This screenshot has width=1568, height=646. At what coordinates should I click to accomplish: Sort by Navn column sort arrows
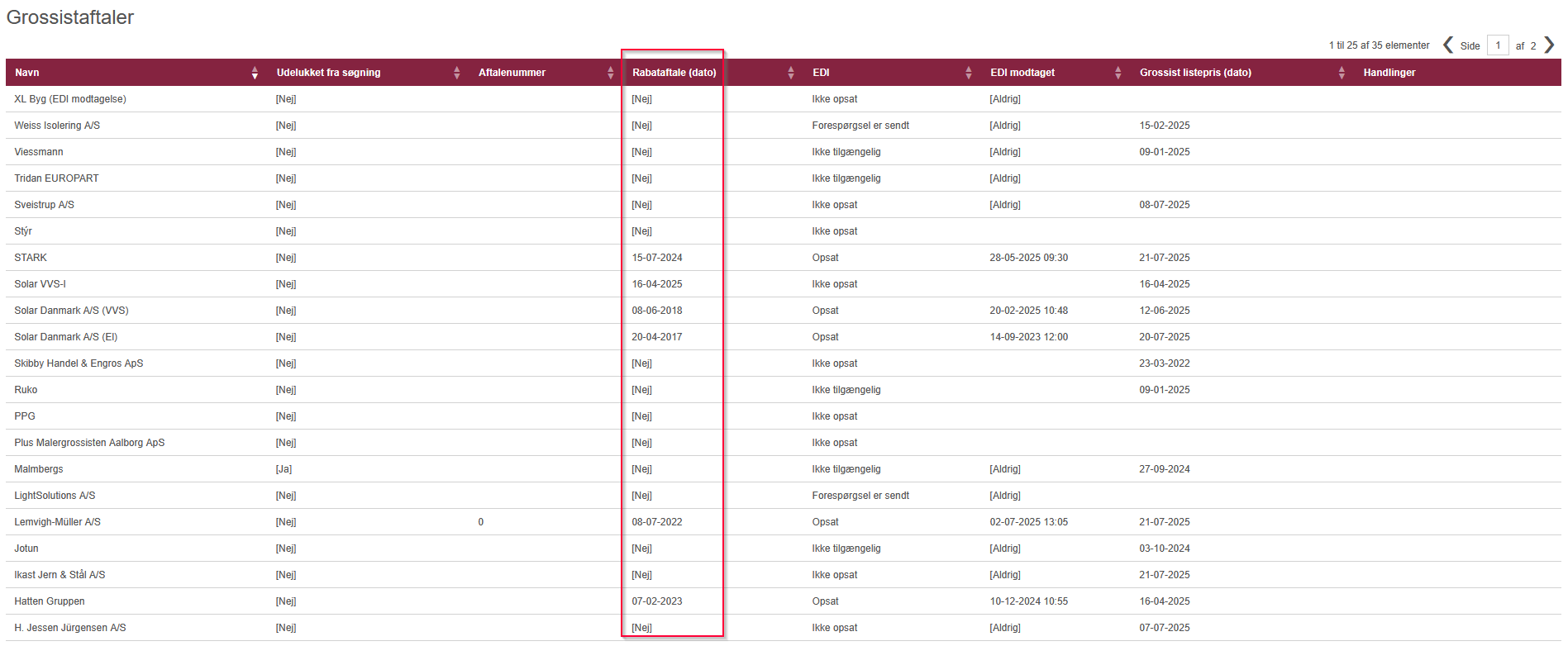click(x=255, y=73)
